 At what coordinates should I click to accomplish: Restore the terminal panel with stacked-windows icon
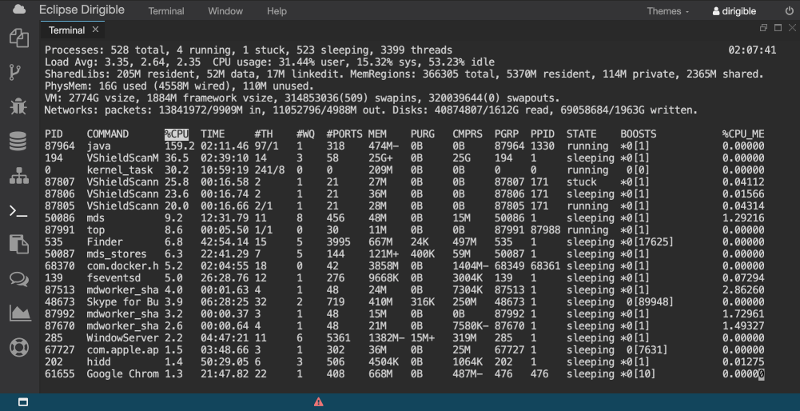click(x=763, y=28)
